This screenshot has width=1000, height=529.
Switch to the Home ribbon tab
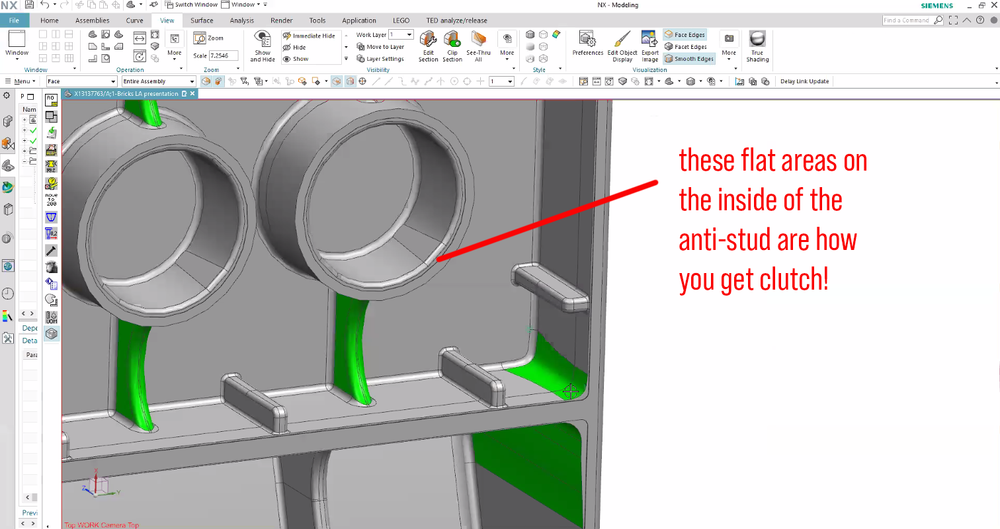point(49,20)
